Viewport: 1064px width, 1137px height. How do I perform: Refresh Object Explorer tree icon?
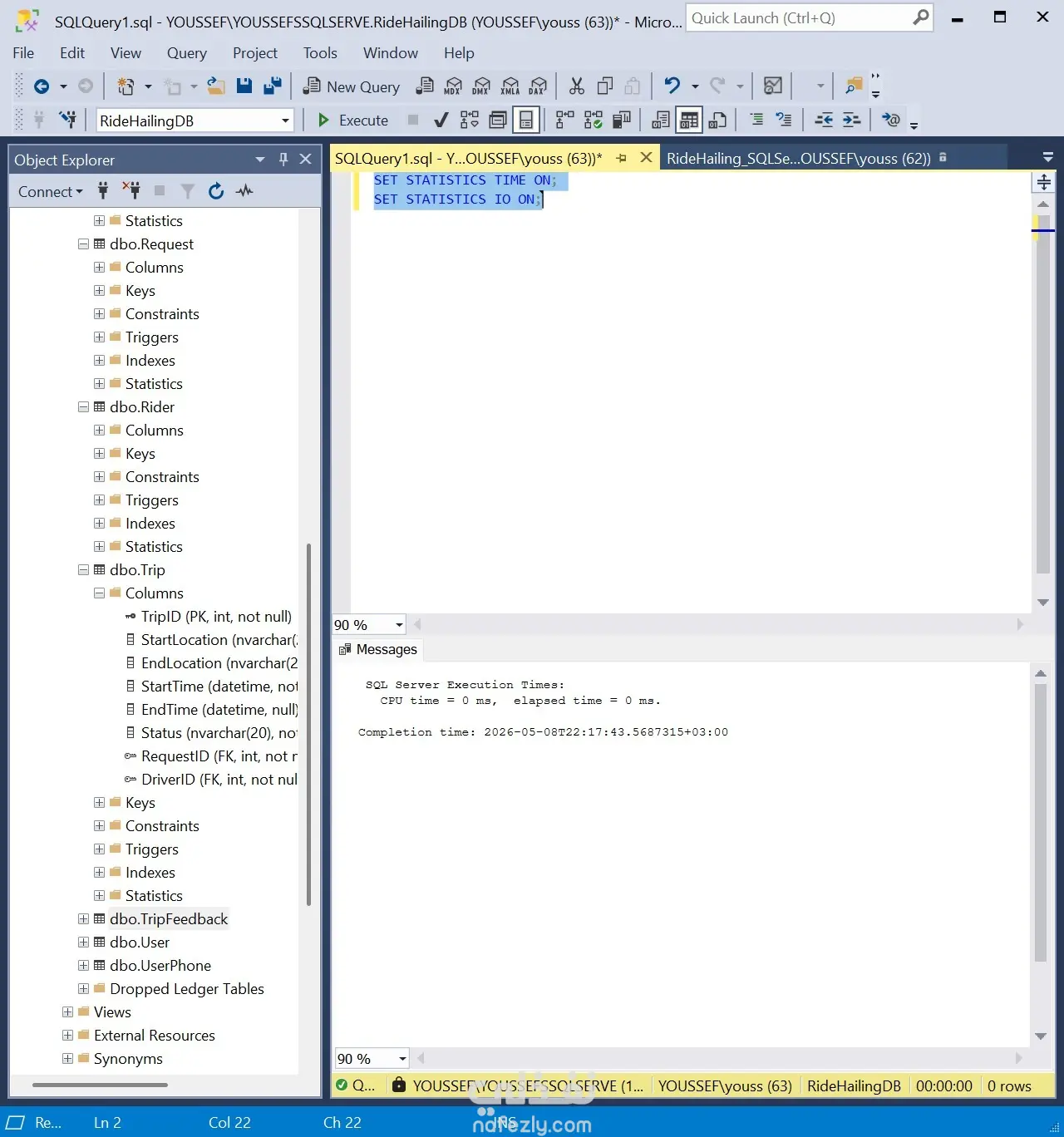click(x=216, y=191)
